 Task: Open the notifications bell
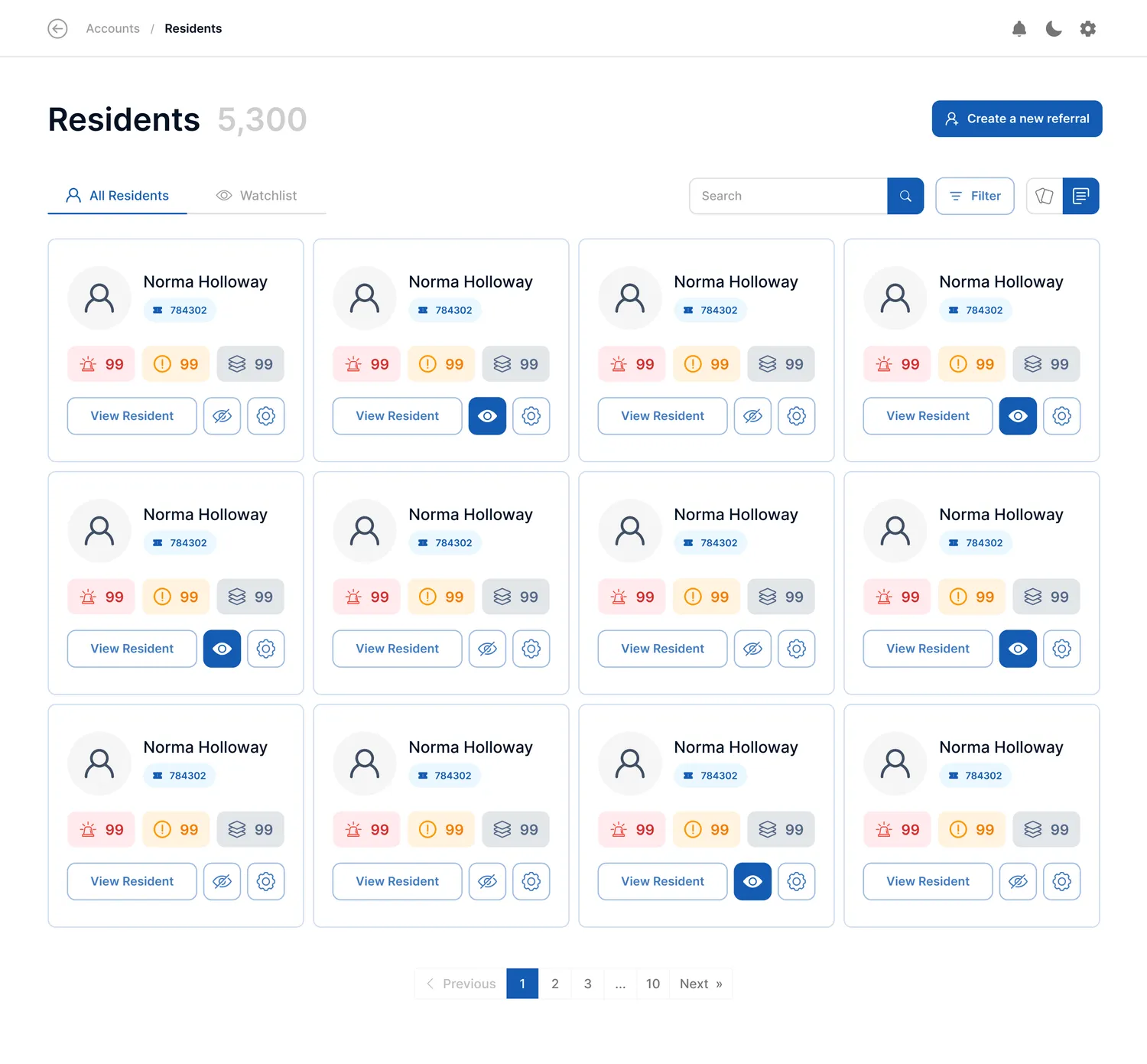pos(1019,29)
